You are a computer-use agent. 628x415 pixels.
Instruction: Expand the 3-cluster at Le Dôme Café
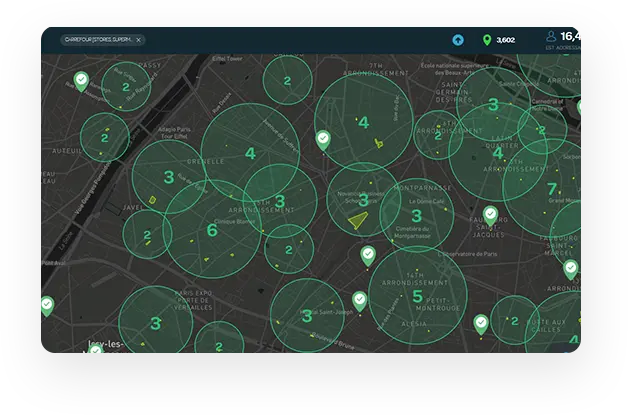tap(417, 216)
